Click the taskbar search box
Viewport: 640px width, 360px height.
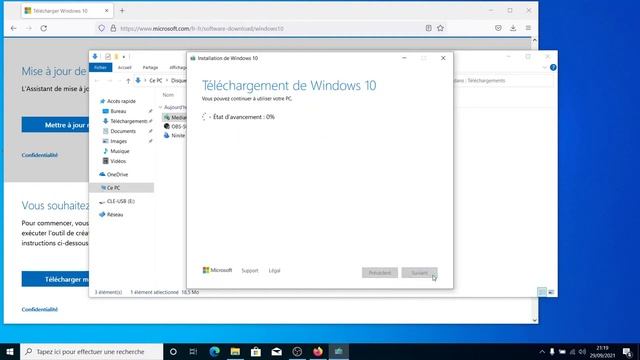click(x=91, y=351)
